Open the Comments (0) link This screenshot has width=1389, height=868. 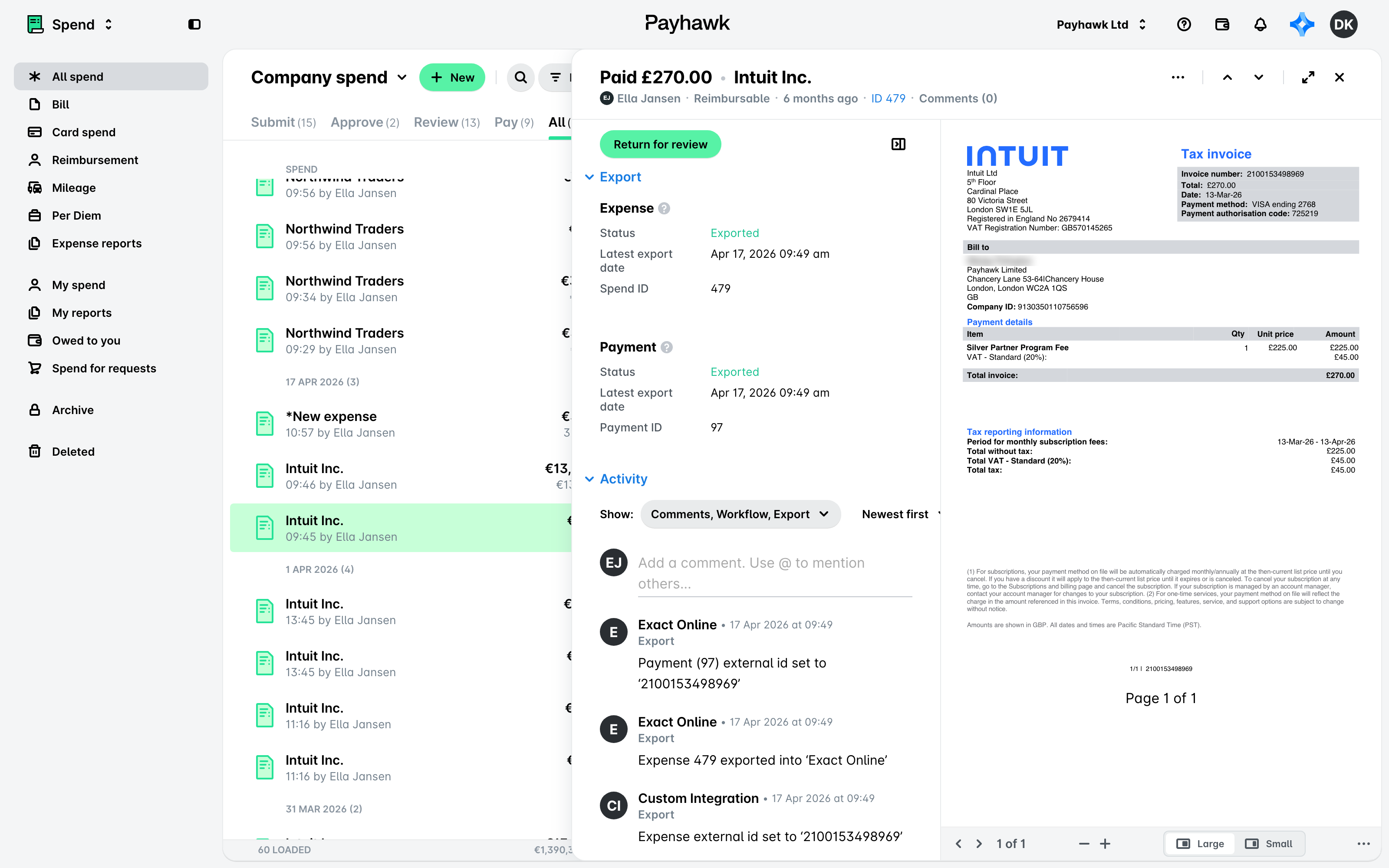click(958, 98)
